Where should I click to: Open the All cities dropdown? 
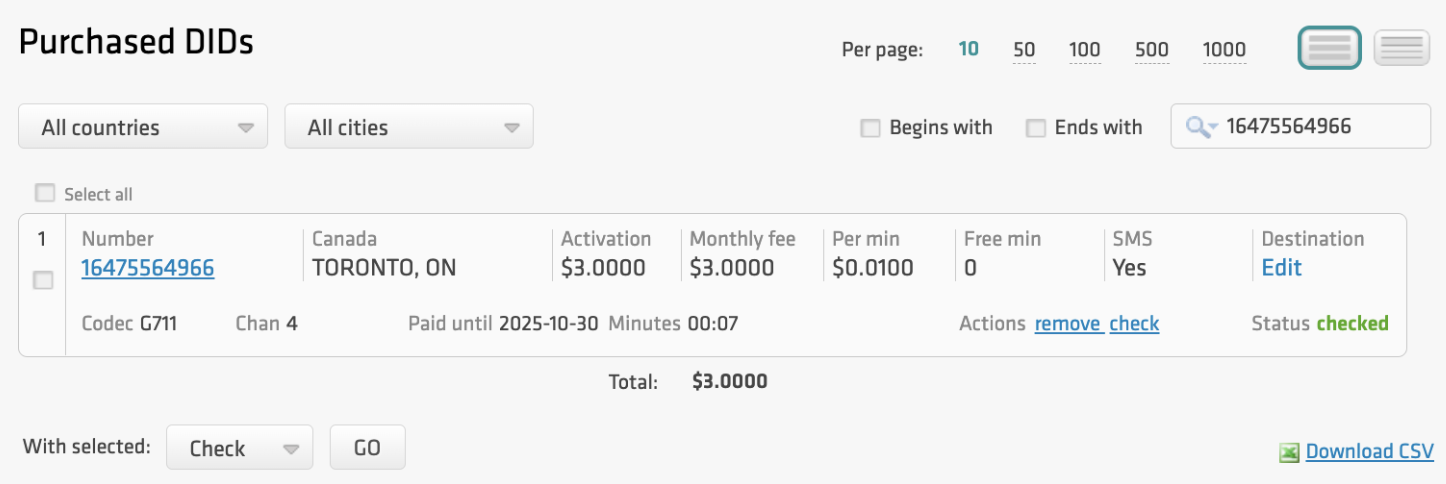click(x=409, y=127)
